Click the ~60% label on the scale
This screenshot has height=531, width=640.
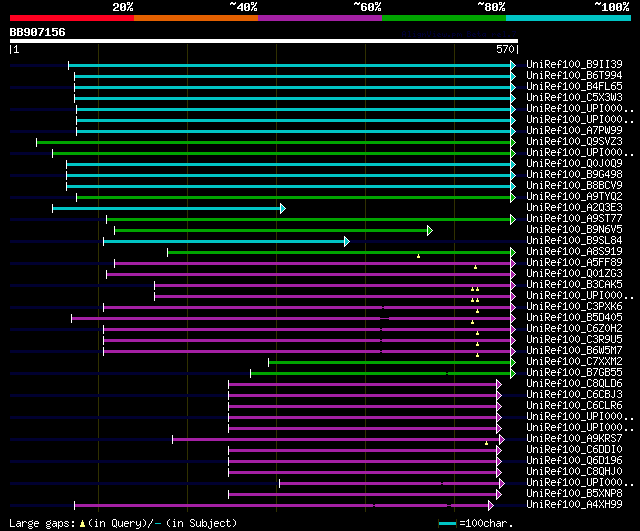367,7
